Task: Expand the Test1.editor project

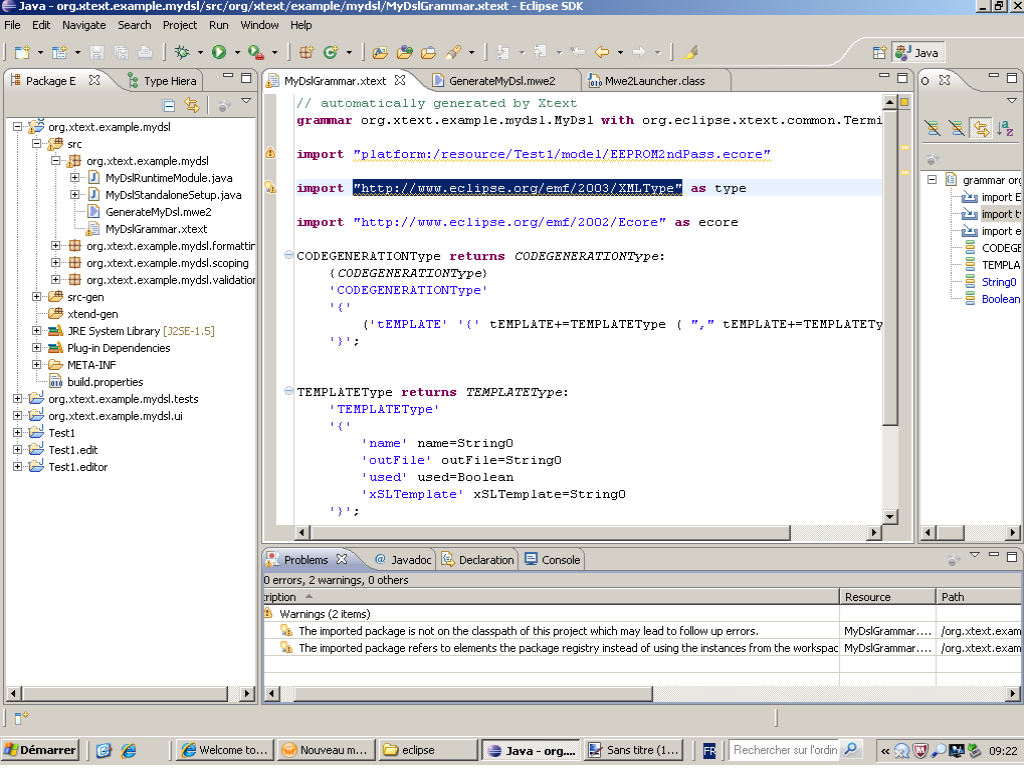Action: [18, 466]
